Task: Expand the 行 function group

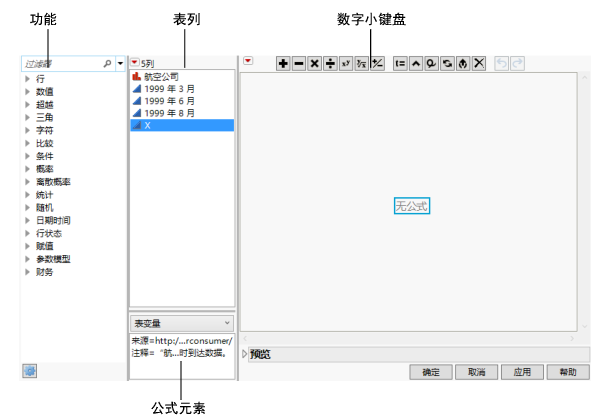Action: (x=27, y=79)
